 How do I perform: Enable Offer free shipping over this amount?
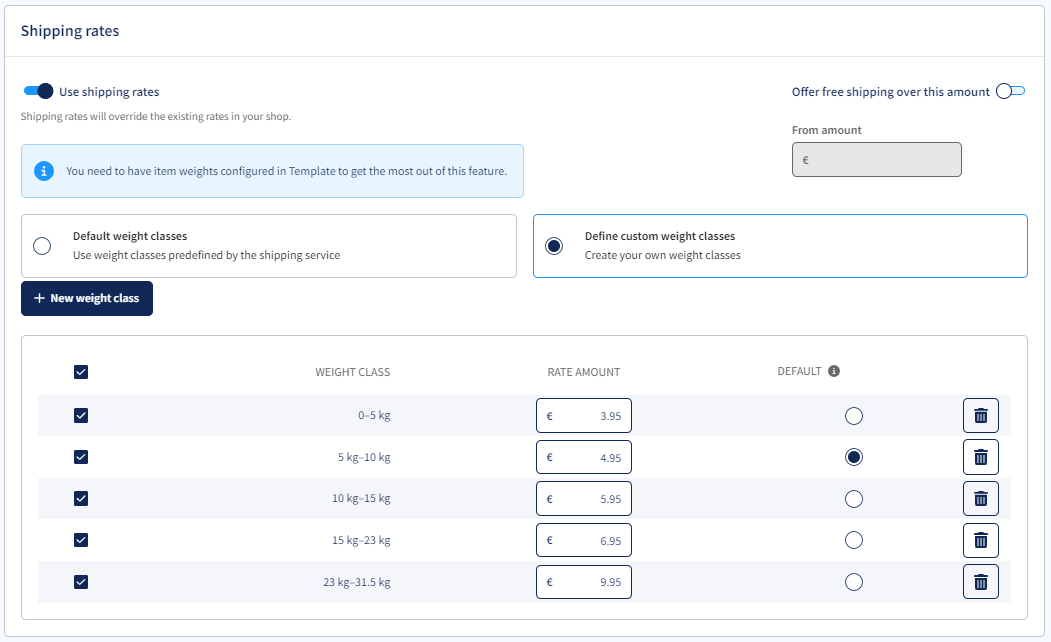(1010, 91)
